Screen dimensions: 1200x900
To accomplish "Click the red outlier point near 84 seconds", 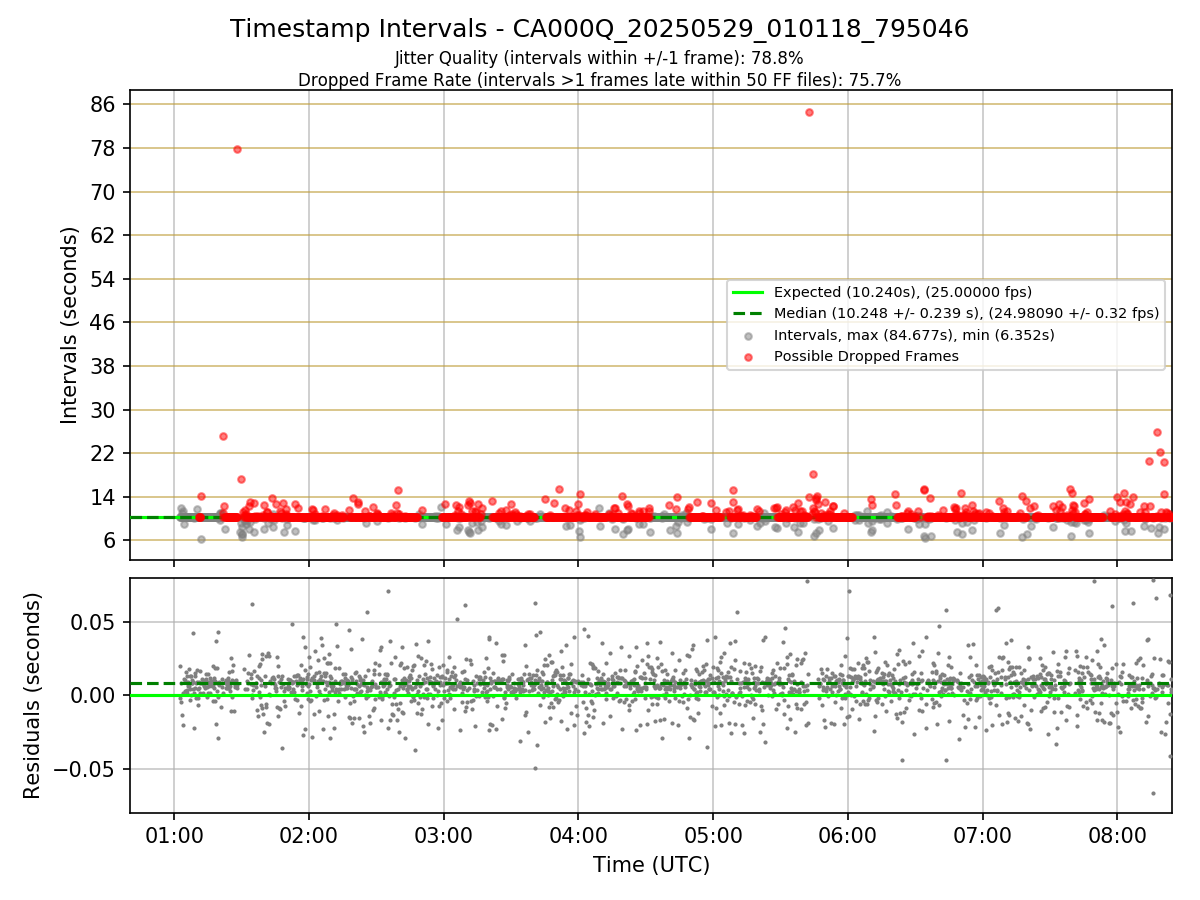I will (x=809, y=112).
